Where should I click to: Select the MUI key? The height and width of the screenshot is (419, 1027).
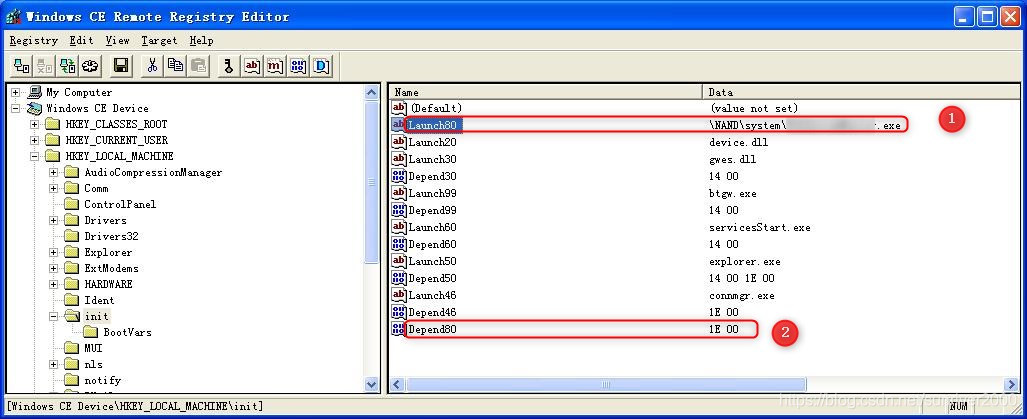[x=93, y=348]
